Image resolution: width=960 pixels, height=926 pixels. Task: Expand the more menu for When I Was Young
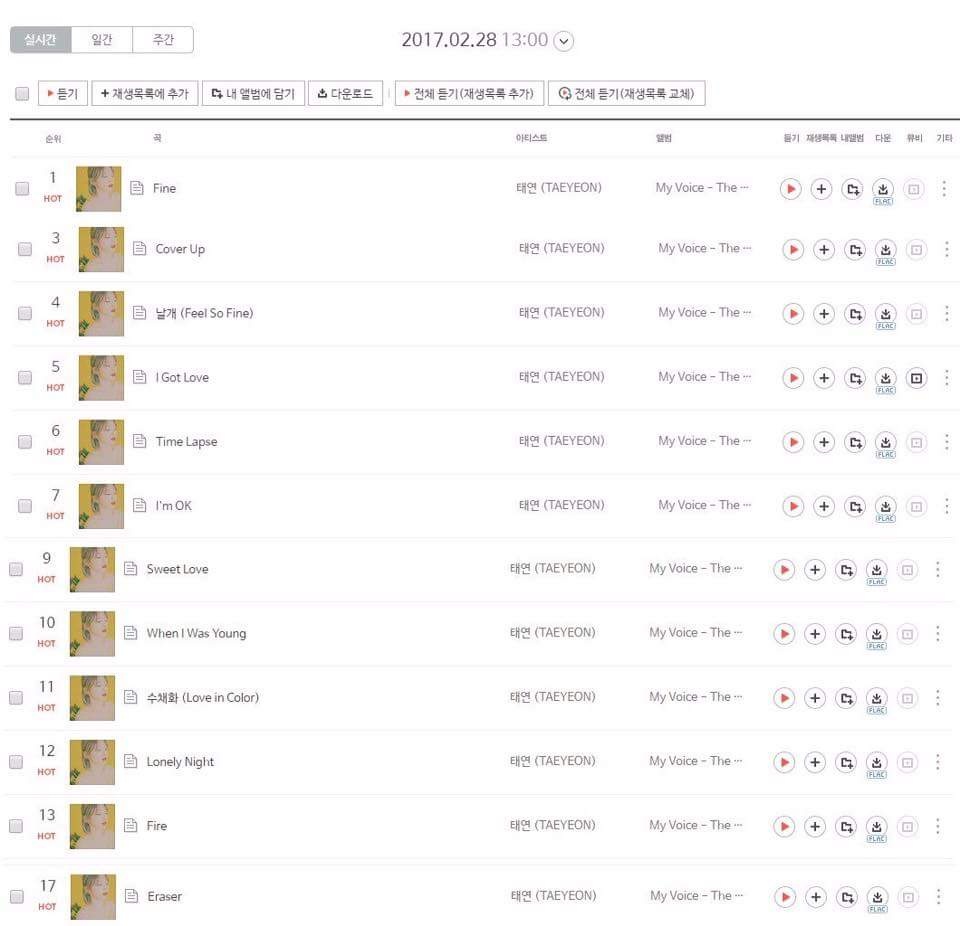point(937,634)
